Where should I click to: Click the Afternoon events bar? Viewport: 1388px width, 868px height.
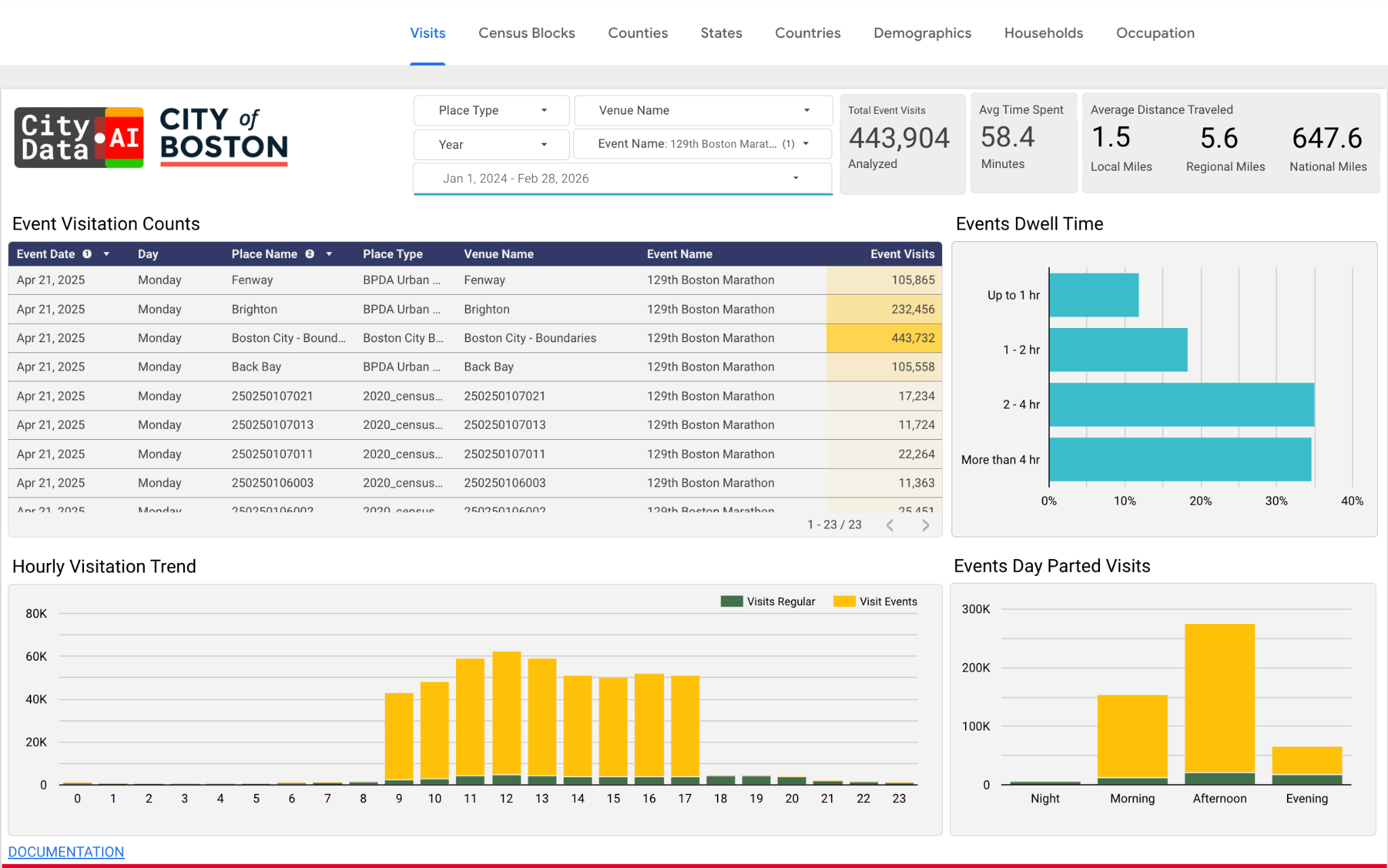pos(1219,698)
